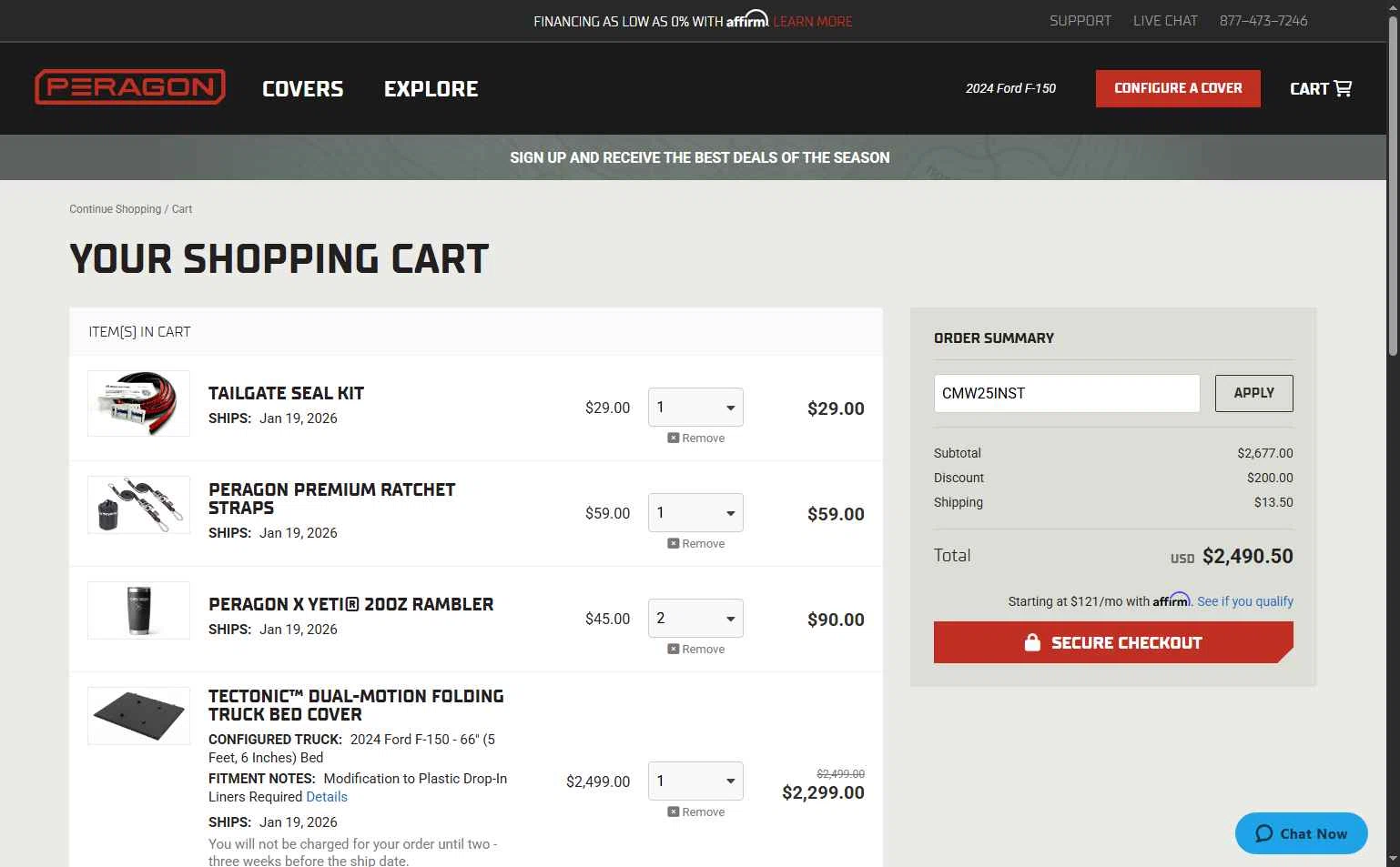Click the Chat Now bubble icon
The width and height of the screenshot is (1400, 867).
click(x=1263, y=833)
